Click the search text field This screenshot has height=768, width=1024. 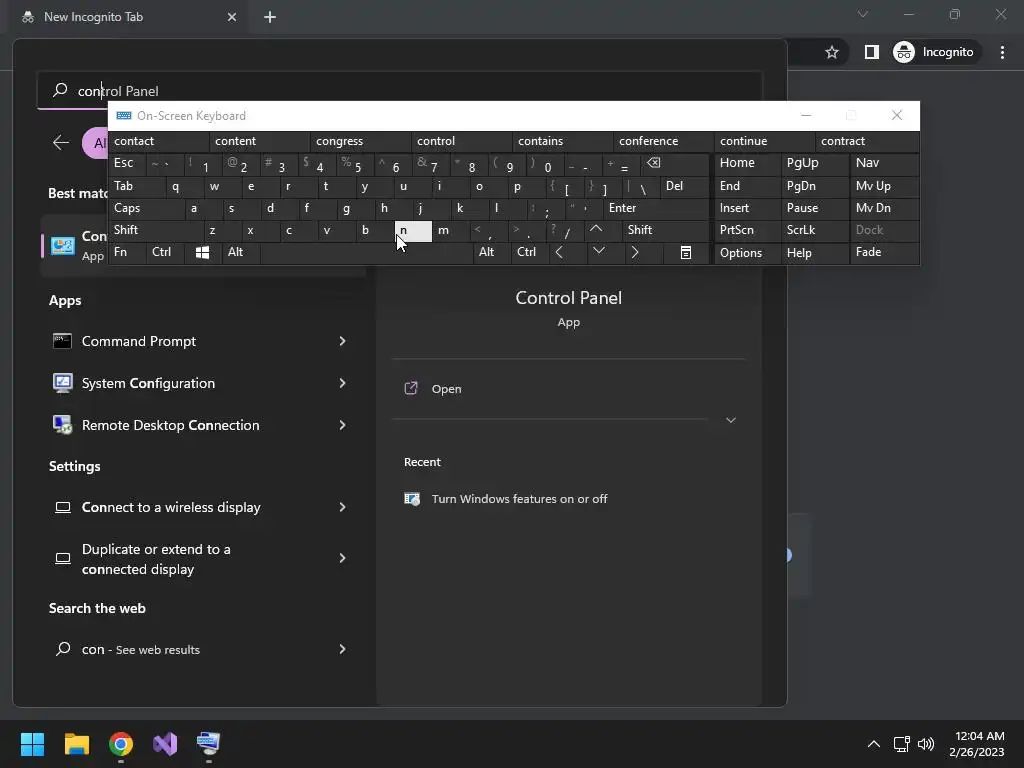click(x=400, y=90)
